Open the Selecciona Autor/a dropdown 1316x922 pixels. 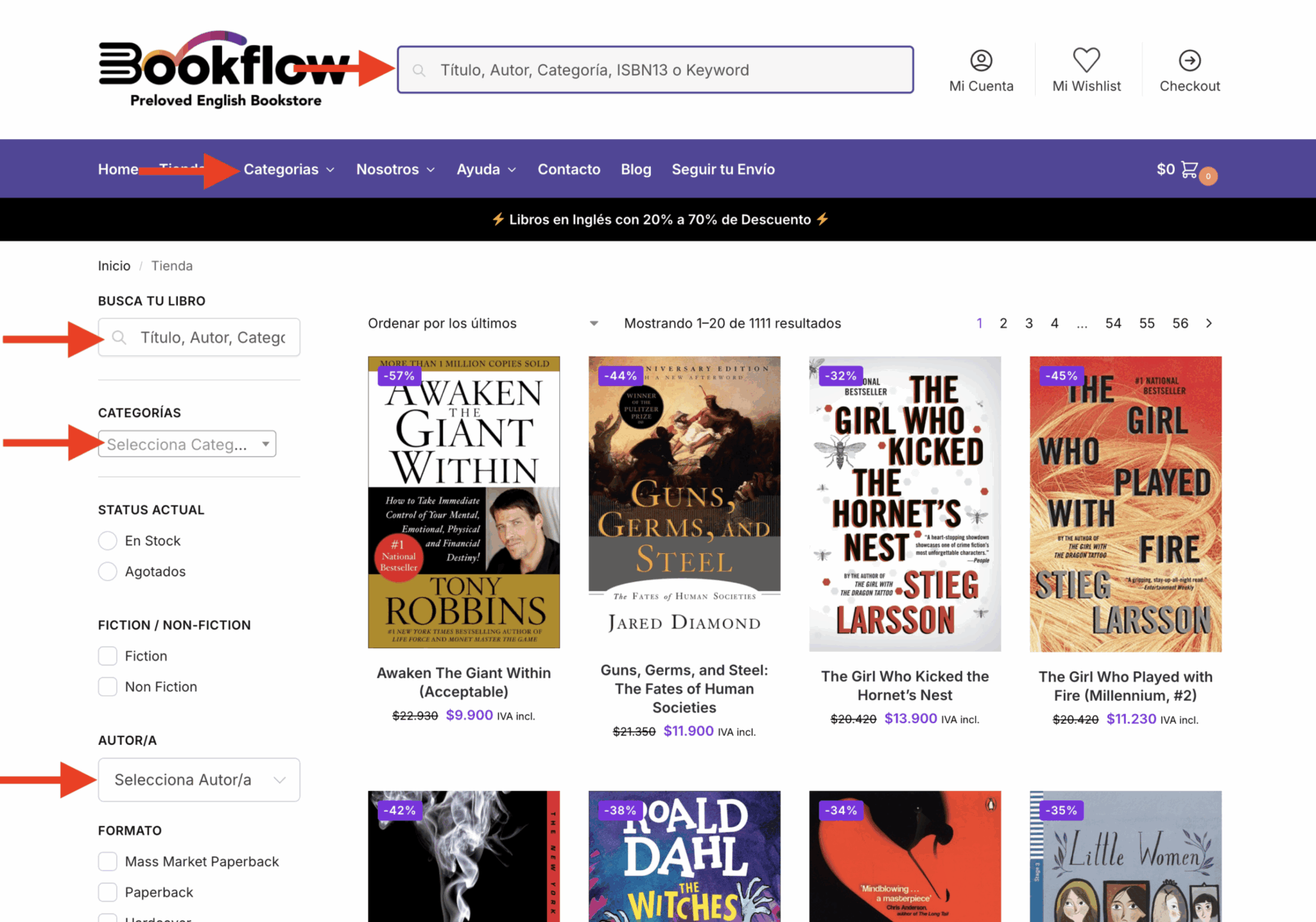tap(199, 779)
